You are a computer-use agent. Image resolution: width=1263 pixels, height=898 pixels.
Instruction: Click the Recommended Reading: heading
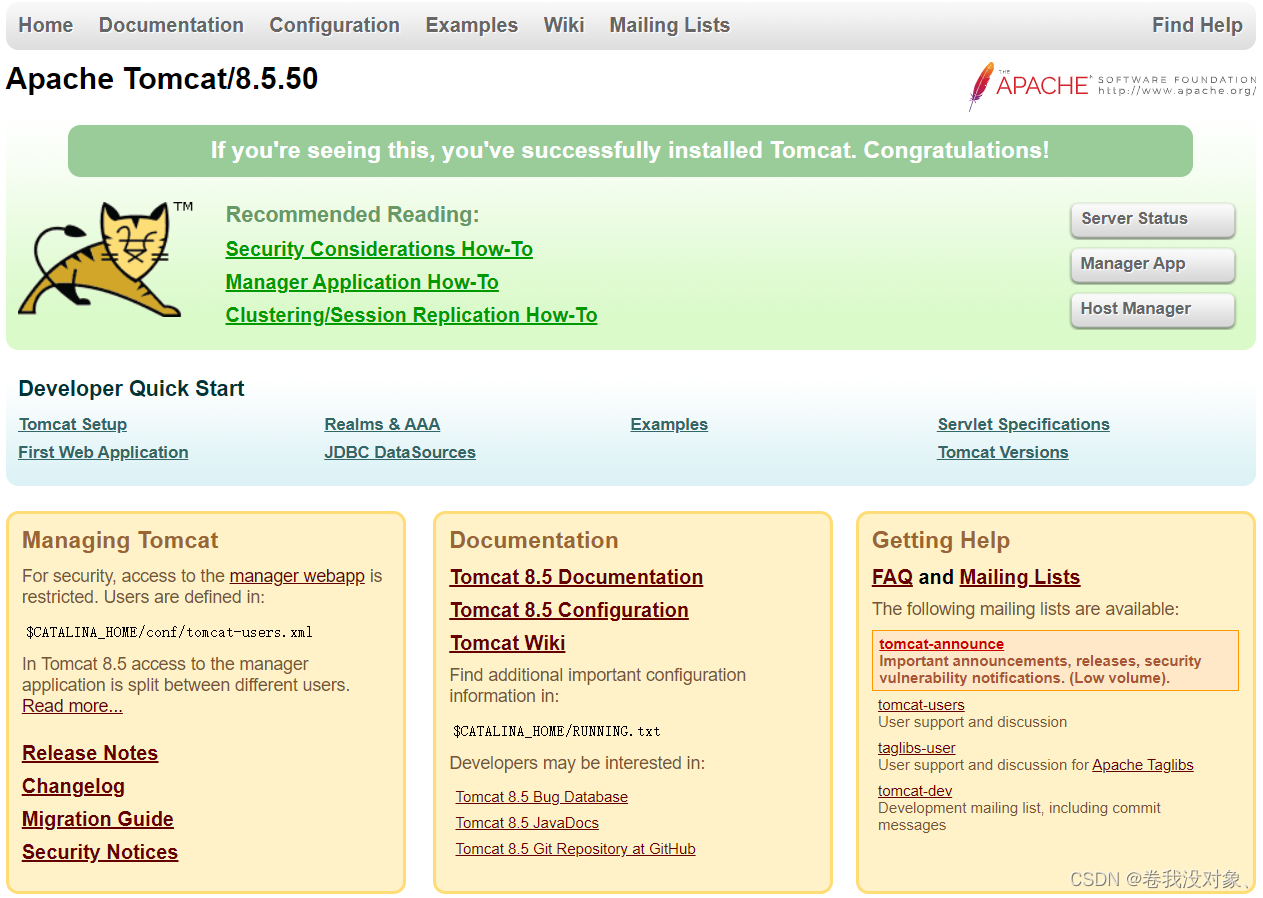click(x=352, y=215)
